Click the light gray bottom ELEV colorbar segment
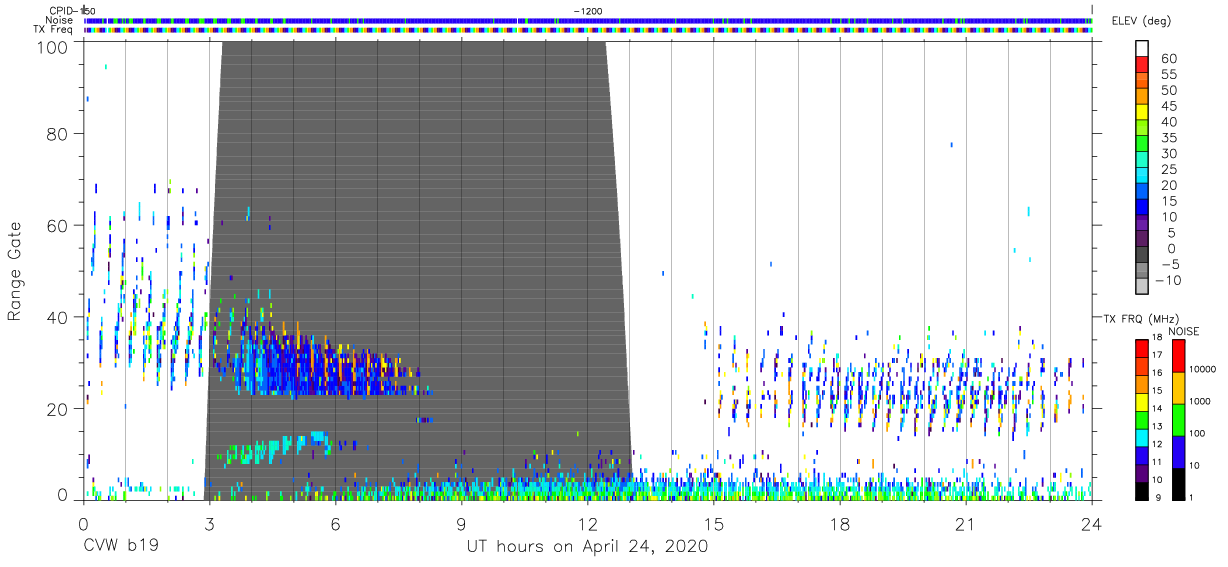 coord(1142,288)
